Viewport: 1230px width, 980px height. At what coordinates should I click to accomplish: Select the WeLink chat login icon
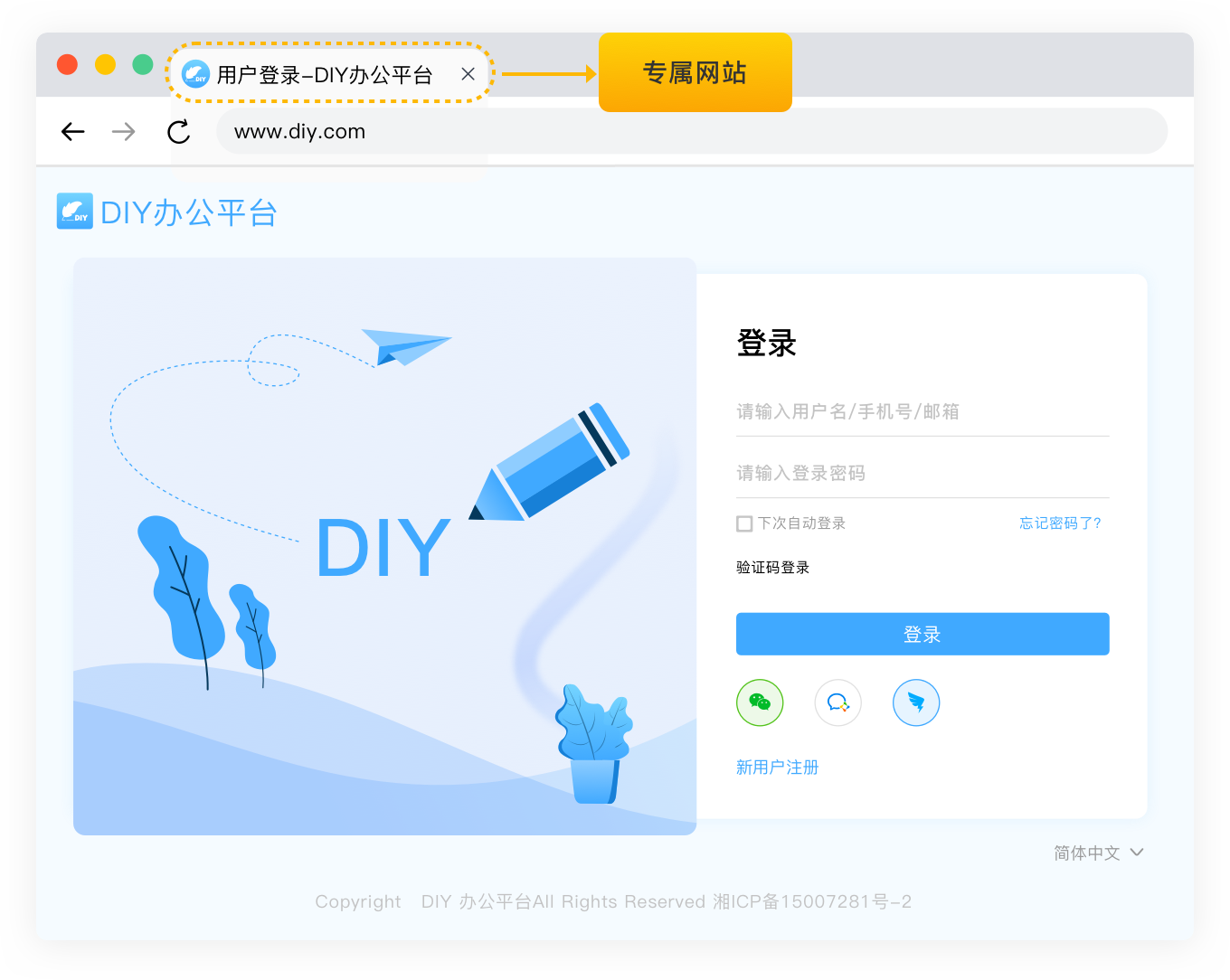(x=837, y=702)
